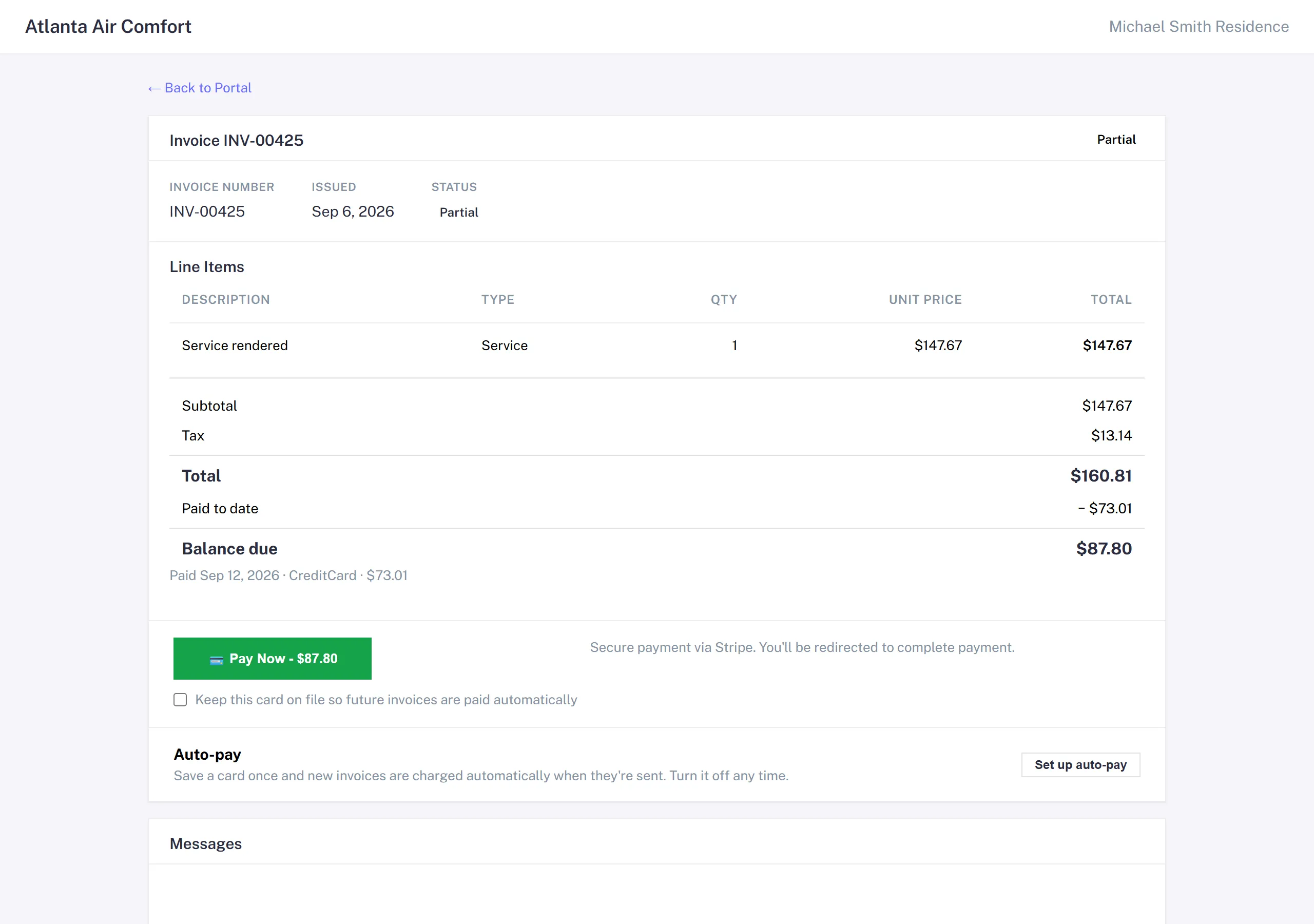Click the Partial badge in invoice header
This screenshot has height=924, width=1314.
click(x=1116, y=140)
